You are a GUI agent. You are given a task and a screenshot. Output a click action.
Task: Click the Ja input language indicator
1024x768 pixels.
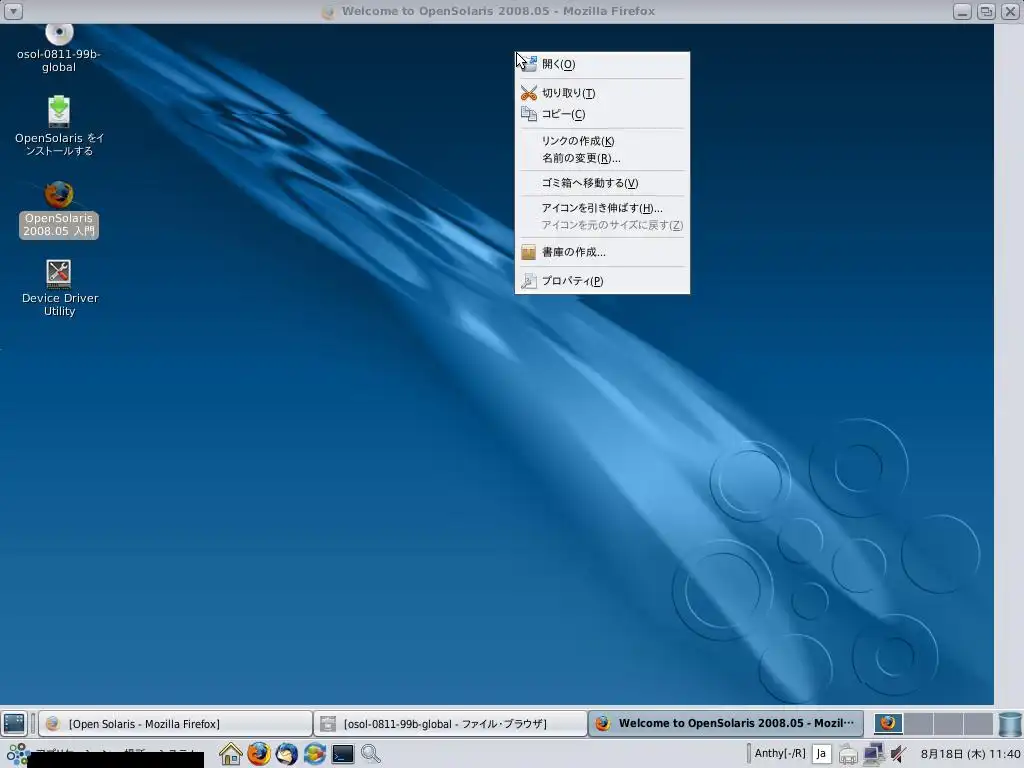(x=822, y=754)
